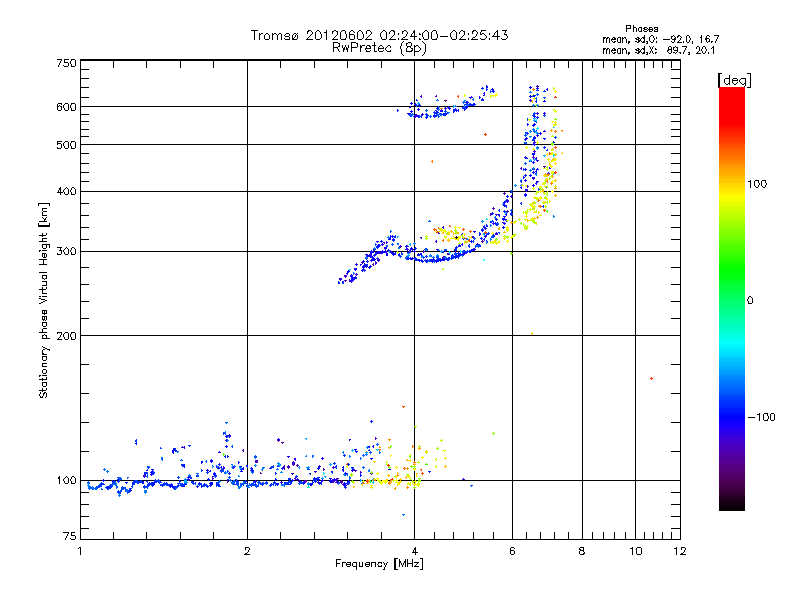Click the x-axis label '4'

[x=414, y=552]
